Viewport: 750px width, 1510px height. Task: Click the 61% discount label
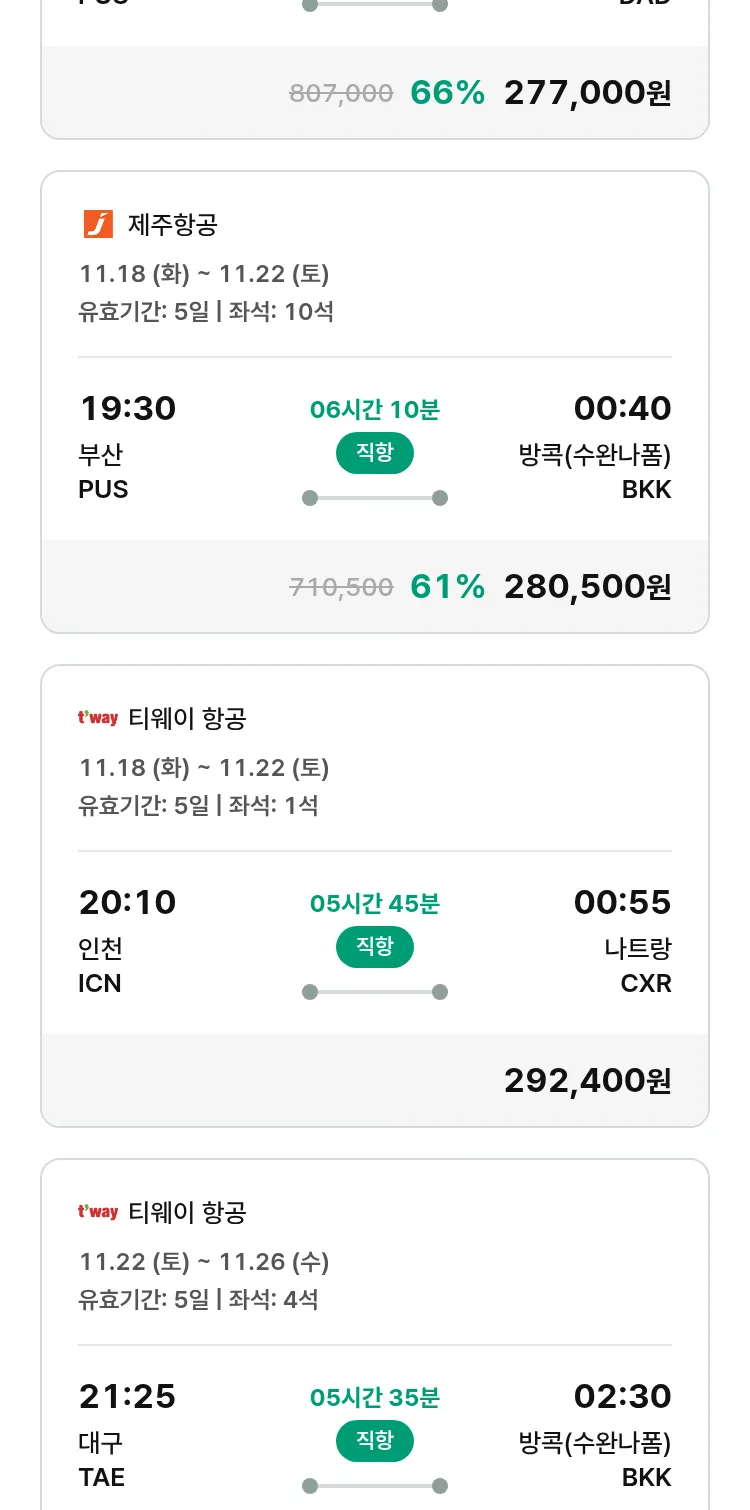[447, 587]
